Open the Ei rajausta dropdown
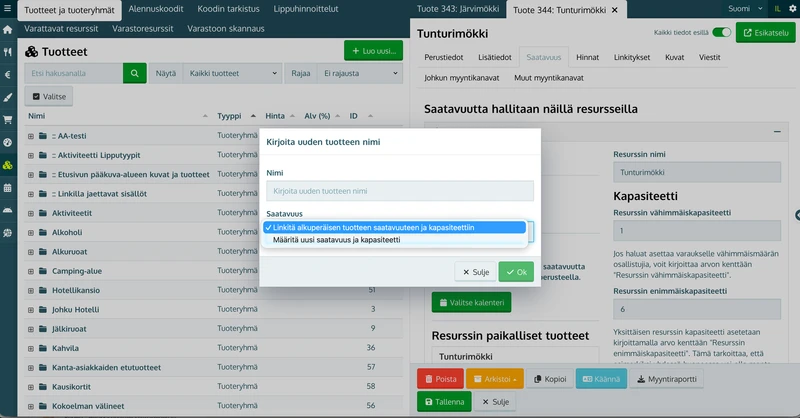This screenshot has width=800, height=418. (360, 73)
